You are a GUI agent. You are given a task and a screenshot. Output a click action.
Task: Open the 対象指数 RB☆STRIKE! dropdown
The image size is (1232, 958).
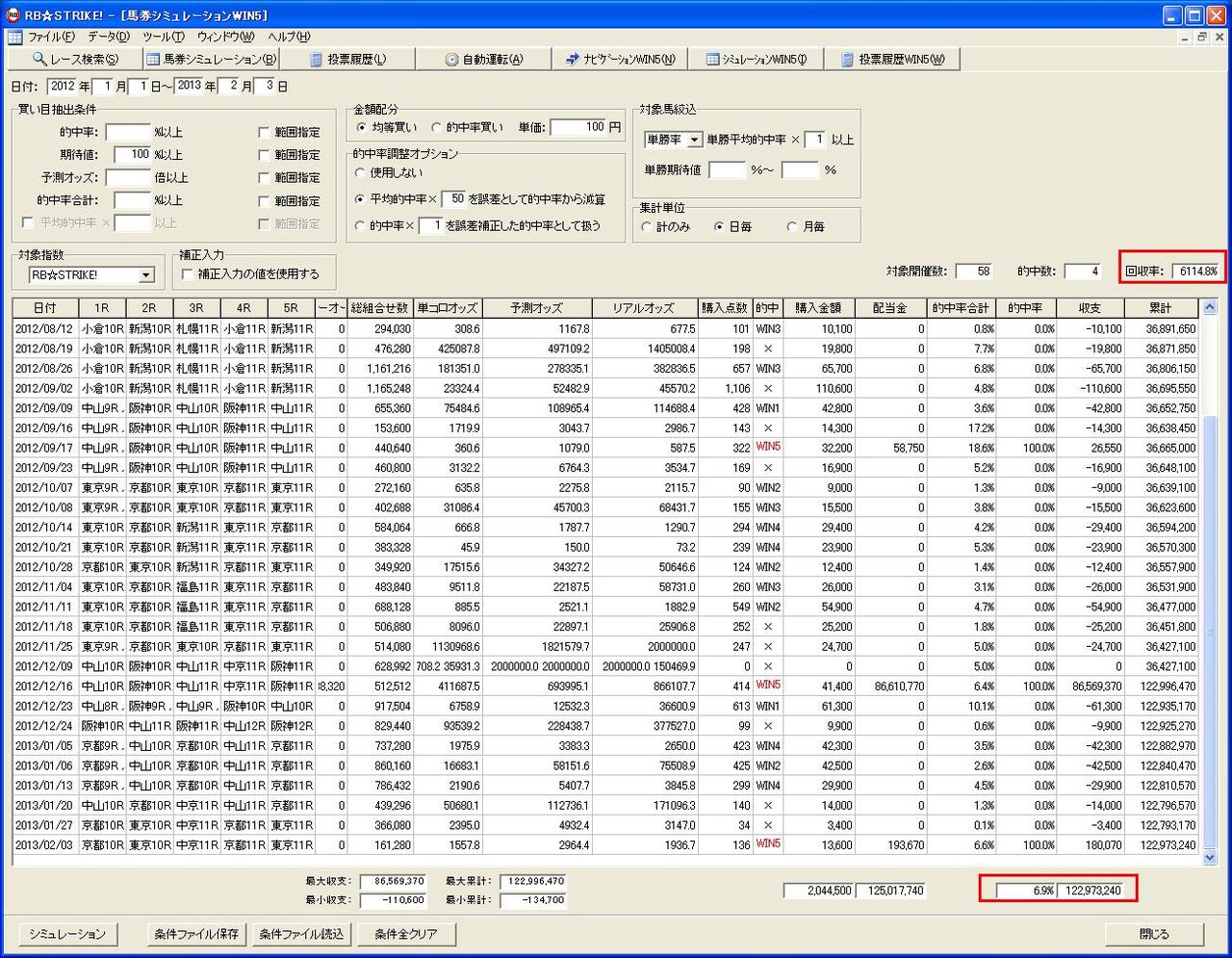coord(146,275)
